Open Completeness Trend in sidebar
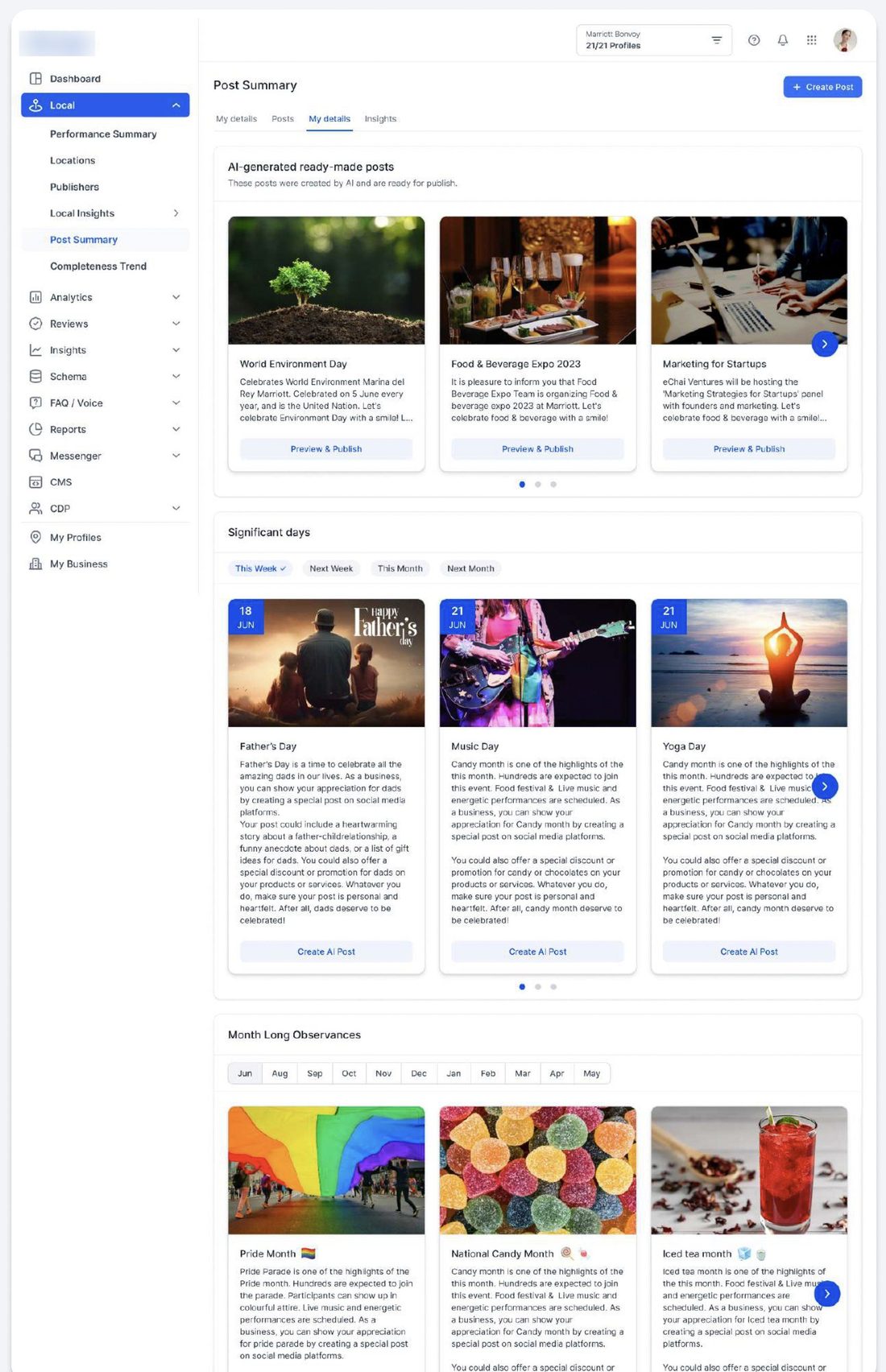This screenshot has width=886, height=1372. pos(98,267)
